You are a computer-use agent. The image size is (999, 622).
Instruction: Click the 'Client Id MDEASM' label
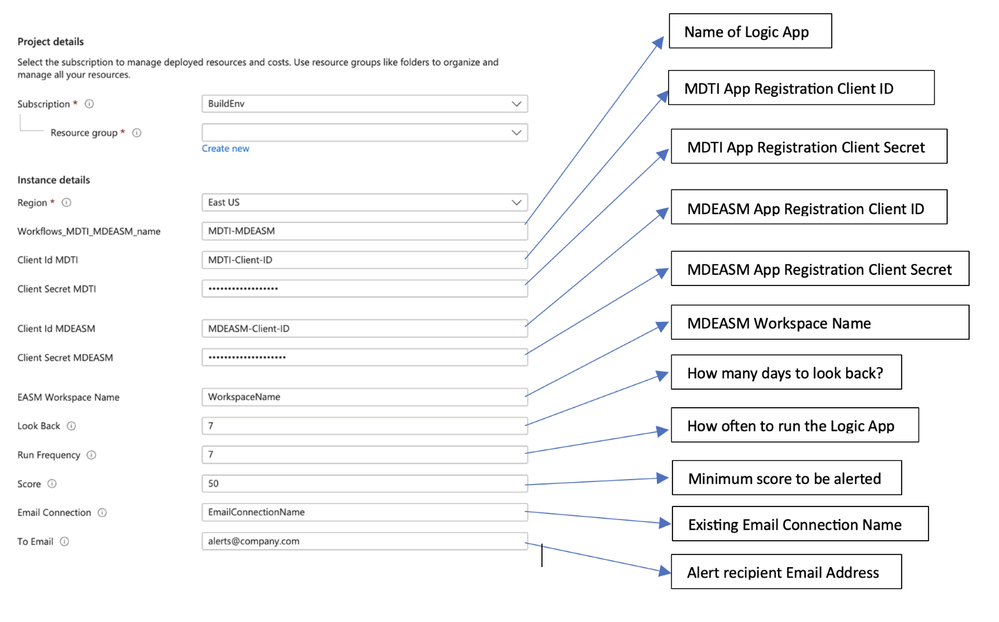click(x=56, y=329)
